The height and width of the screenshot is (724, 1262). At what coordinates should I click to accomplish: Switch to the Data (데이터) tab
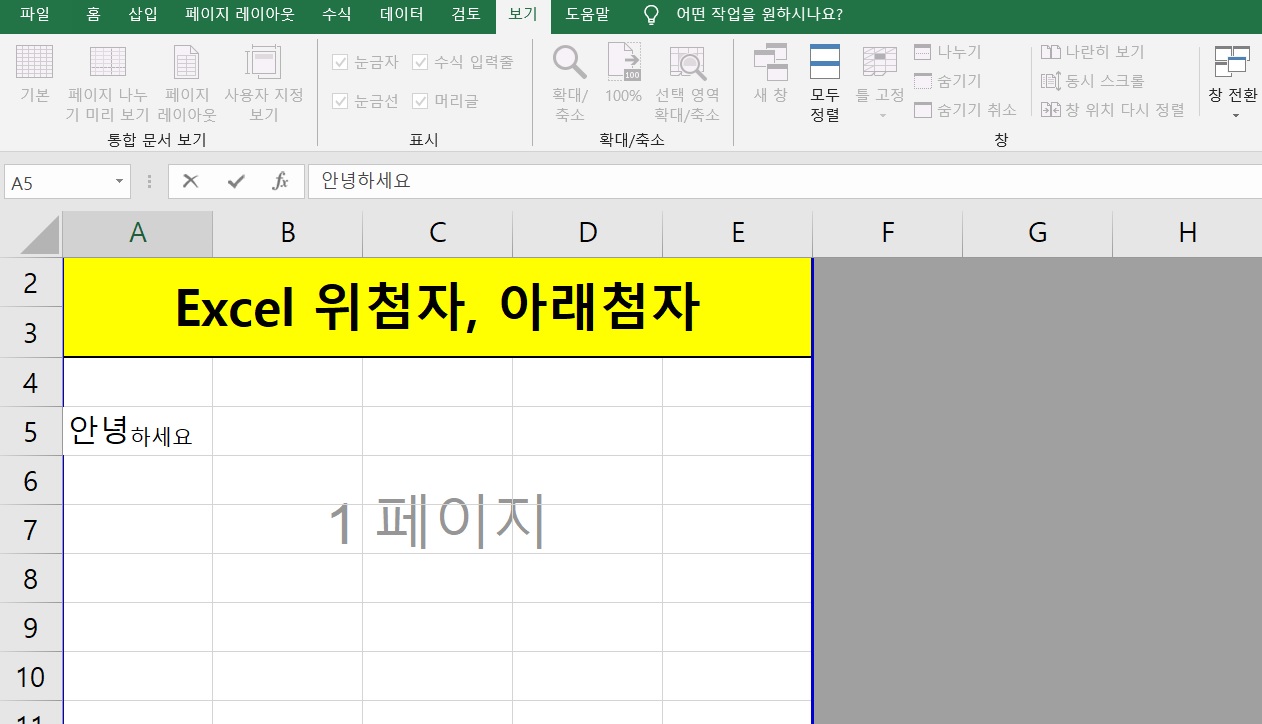click(x=401, y=15)
